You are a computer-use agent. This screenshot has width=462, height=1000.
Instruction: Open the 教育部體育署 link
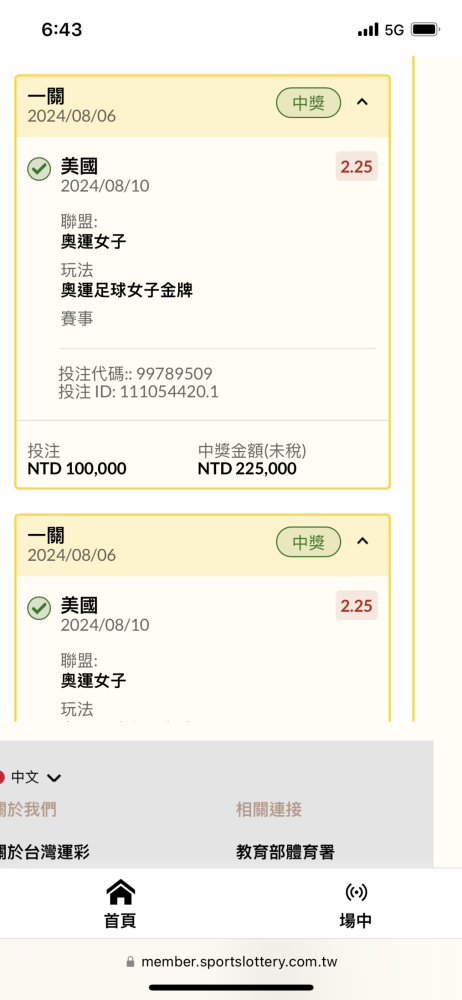pos(285,851)
